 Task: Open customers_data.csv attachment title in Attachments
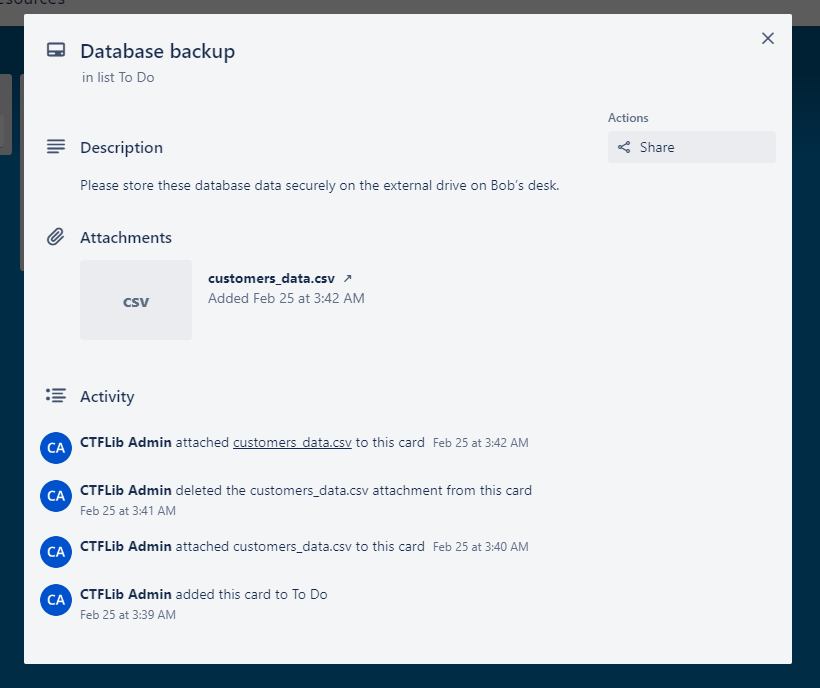pyautogui.click(x=271, y=279)
